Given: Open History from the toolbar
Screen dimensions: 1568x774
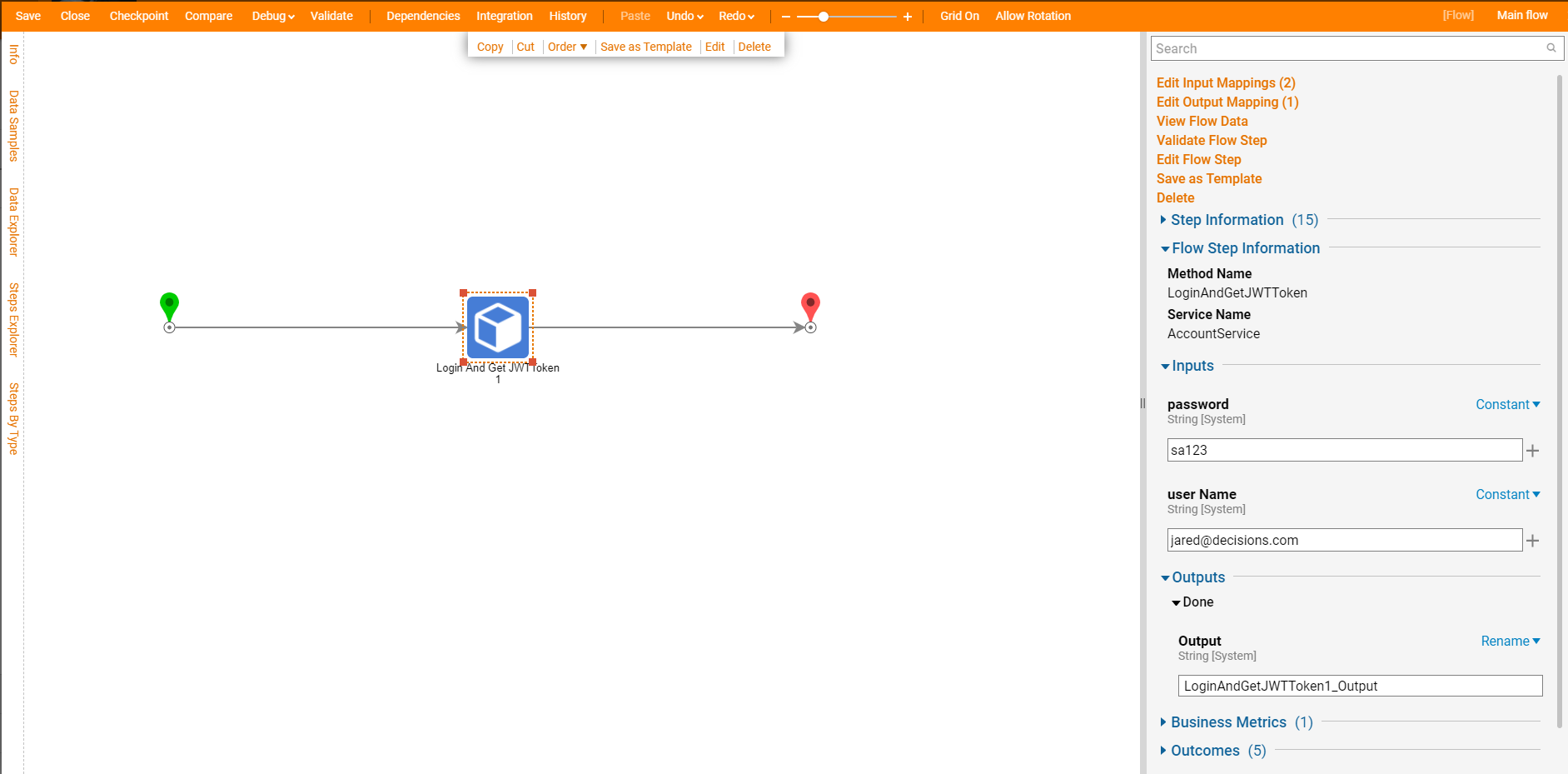Looking at the screenshot, I should tap(567, 16).
